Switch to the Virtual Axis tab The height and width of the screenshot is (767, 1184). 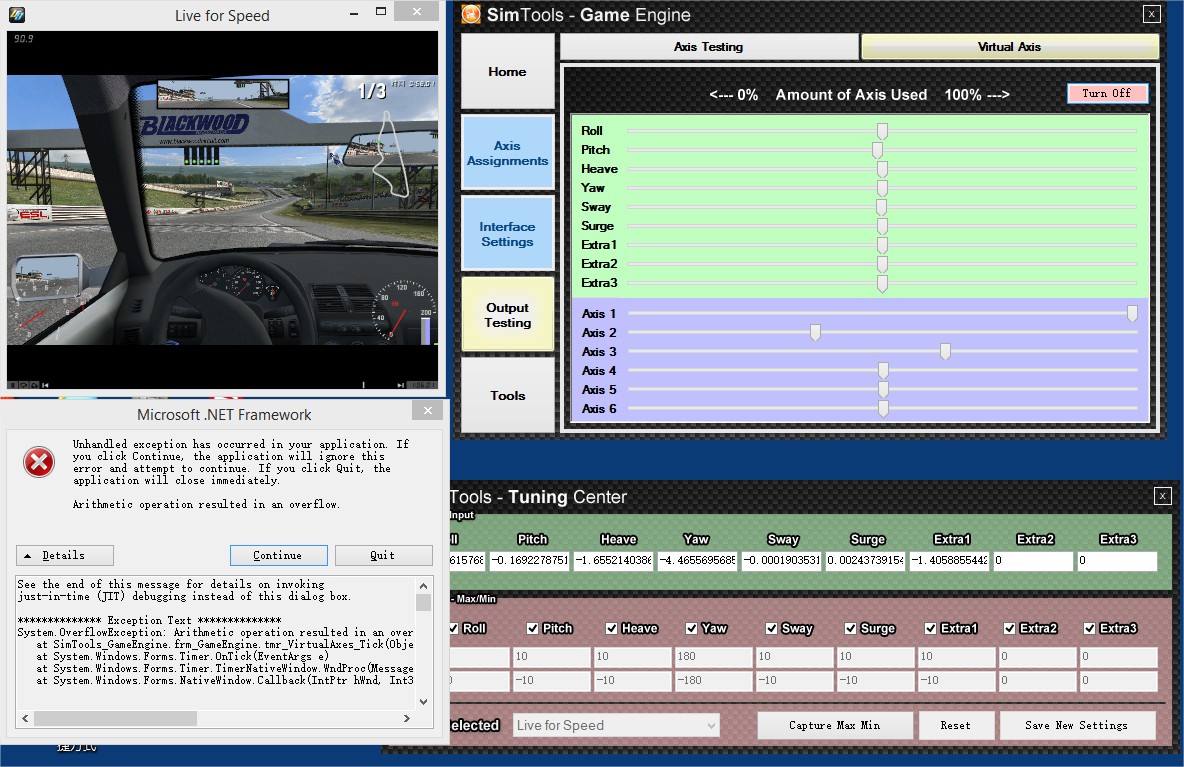point(1010,47)
